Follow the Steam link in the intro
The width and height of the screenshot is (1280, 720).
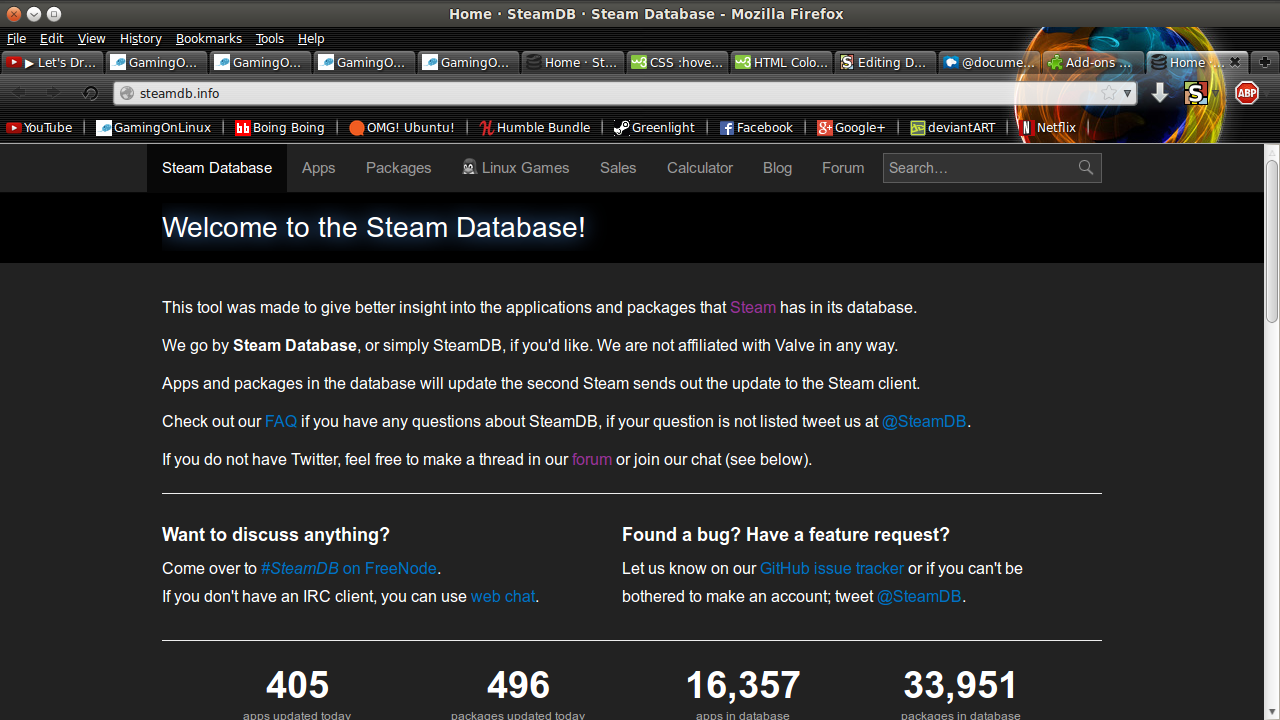tap(753, 307)
